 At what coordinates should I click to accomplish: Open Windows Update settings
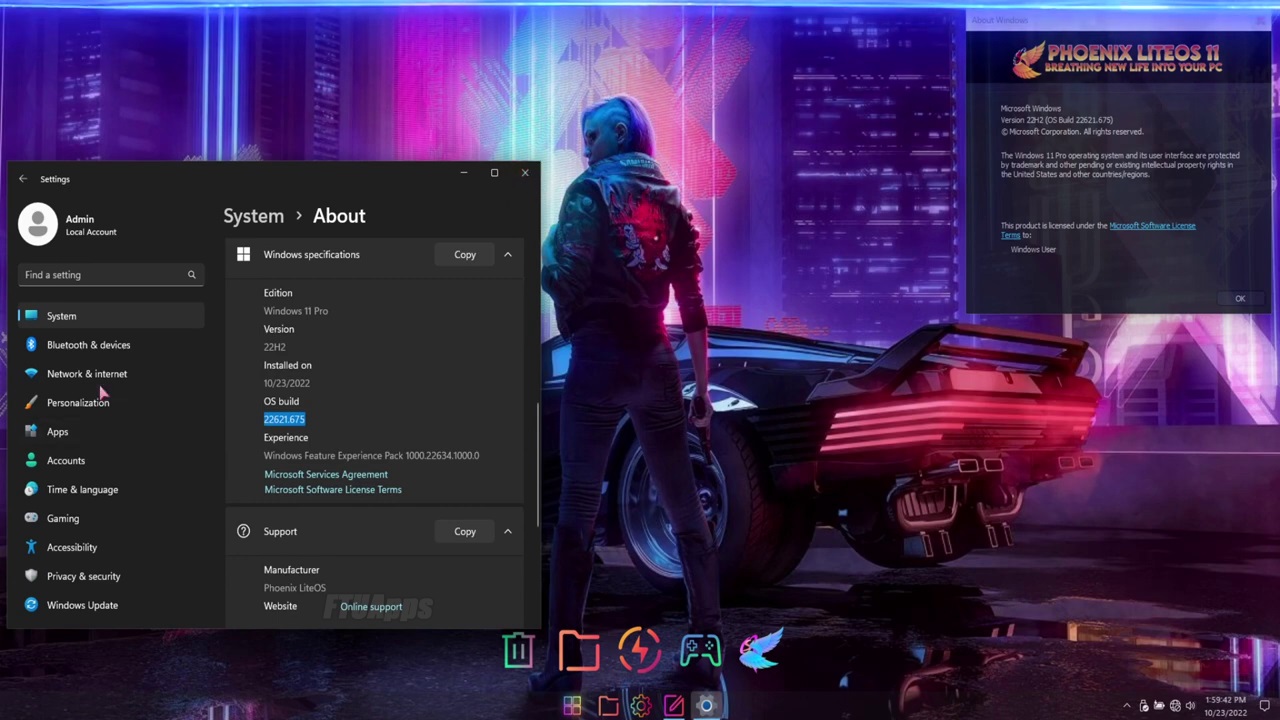pos(110,606)
